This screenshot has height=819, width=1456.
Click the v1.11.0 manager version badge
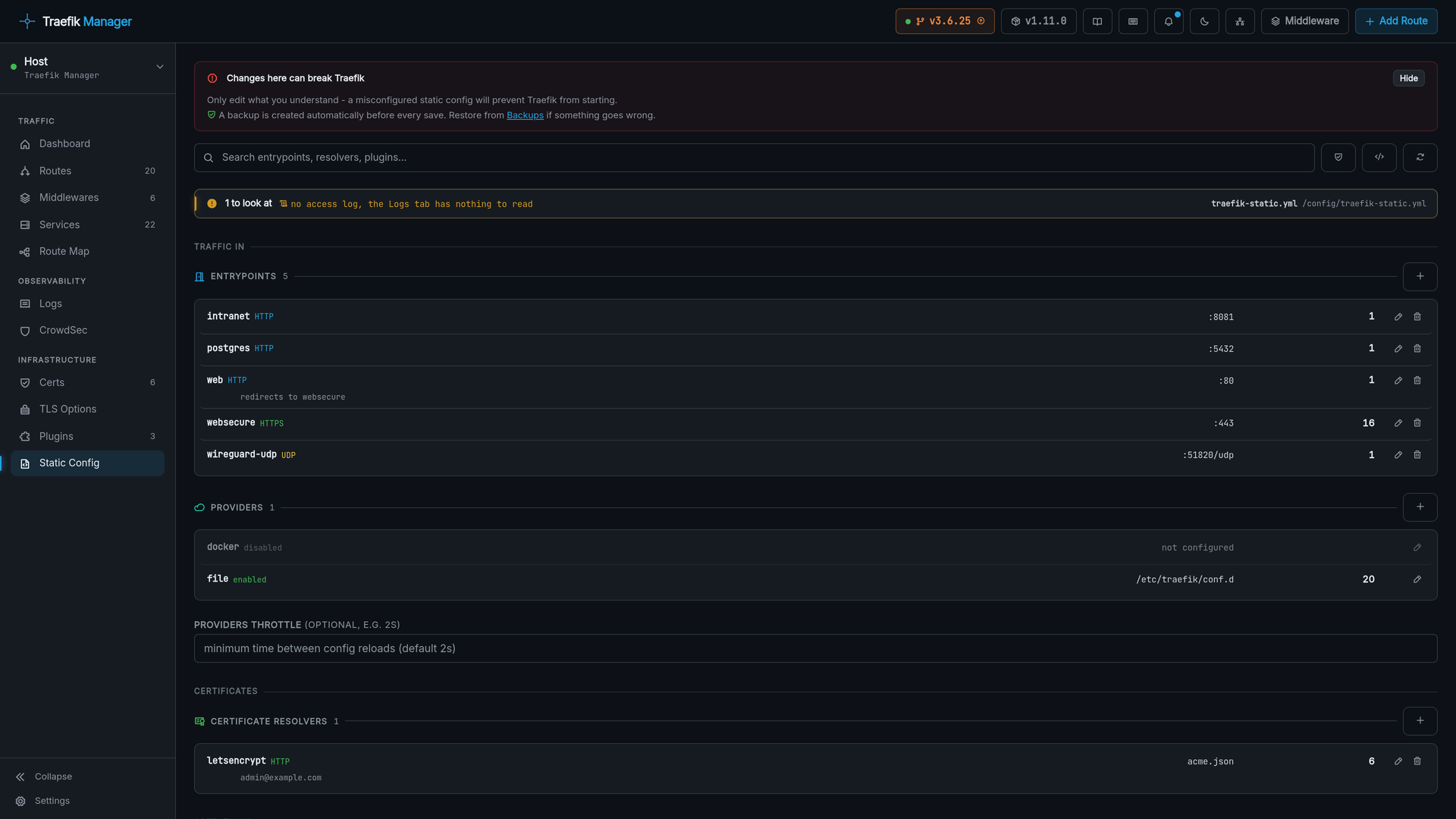click(x=1038, y=21)
